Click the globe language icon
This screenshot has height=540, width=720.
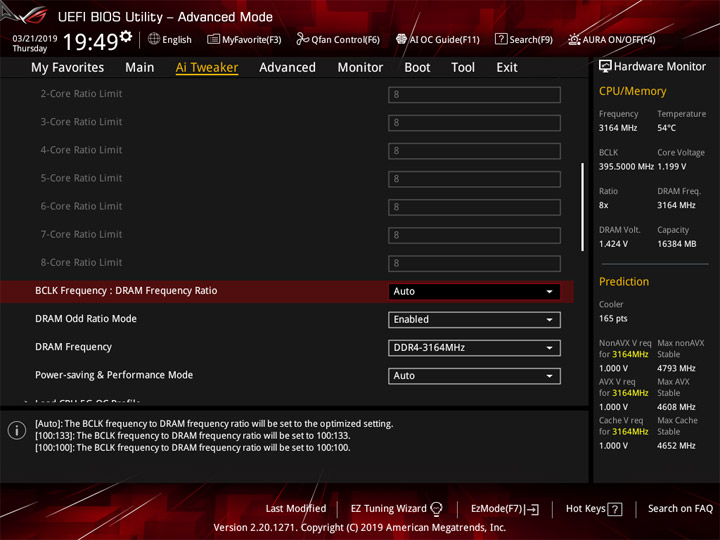(x=154, y=39)
